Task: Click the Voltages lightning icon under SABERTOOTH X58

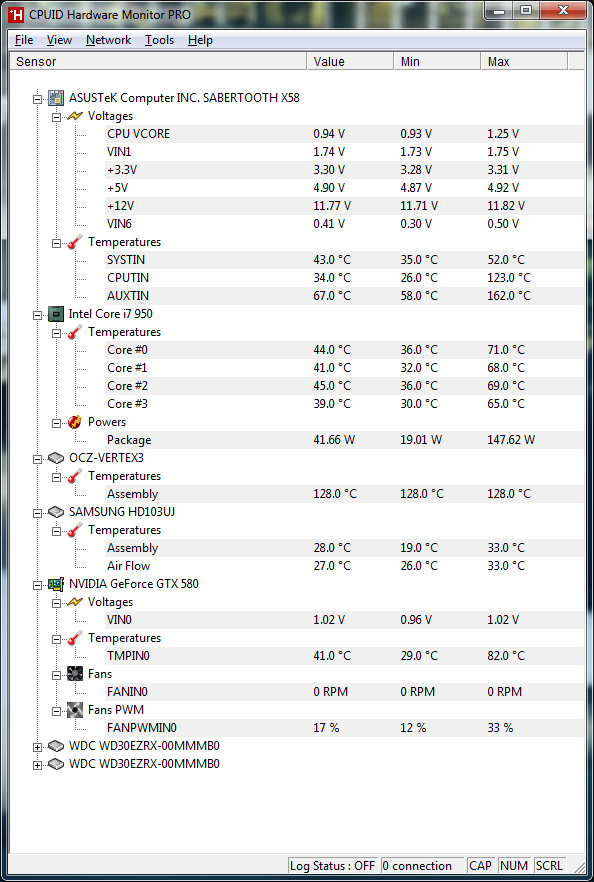Action: pos(75,116)
